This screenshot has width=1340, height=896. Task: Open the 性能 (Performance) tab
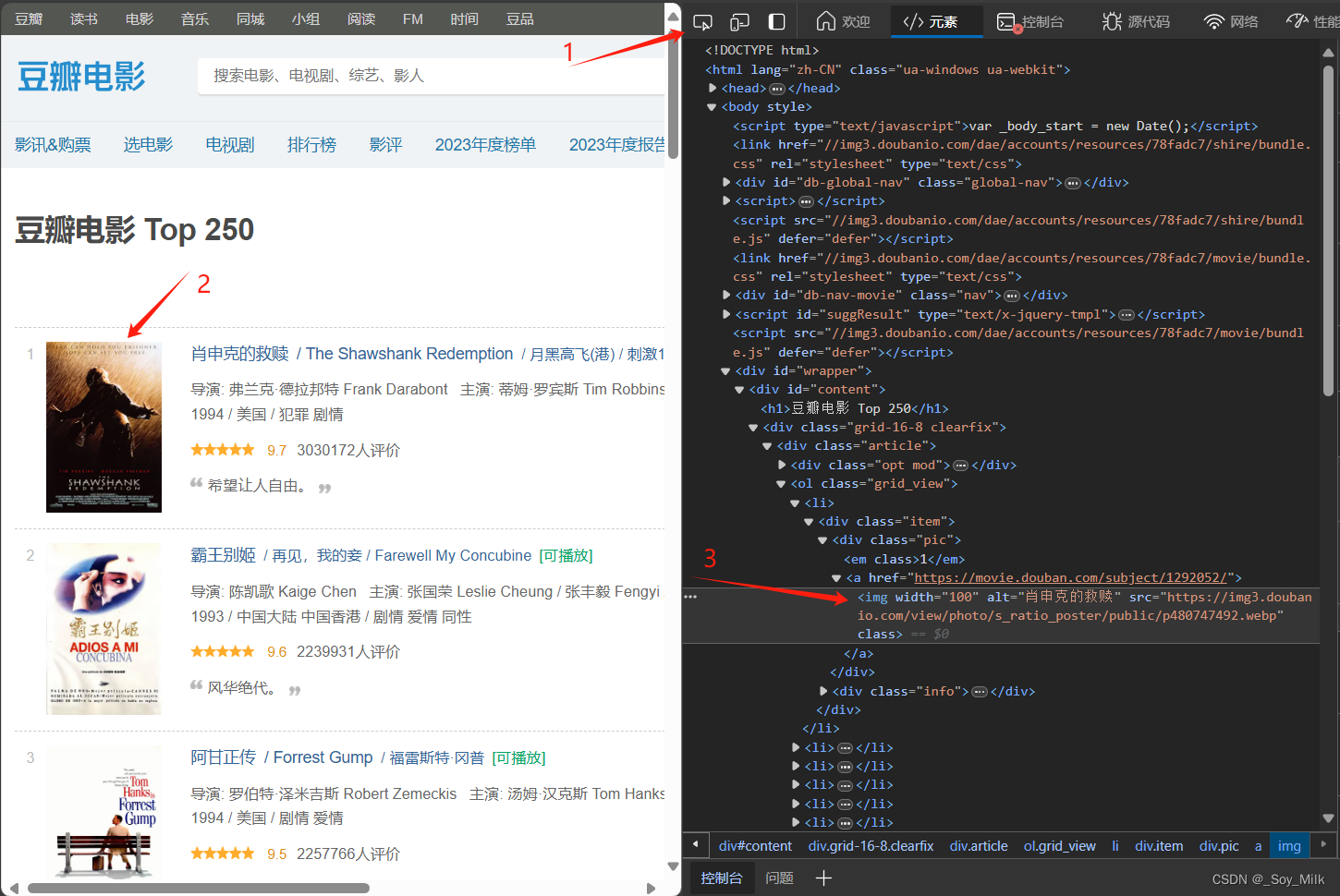[1312, 21]
